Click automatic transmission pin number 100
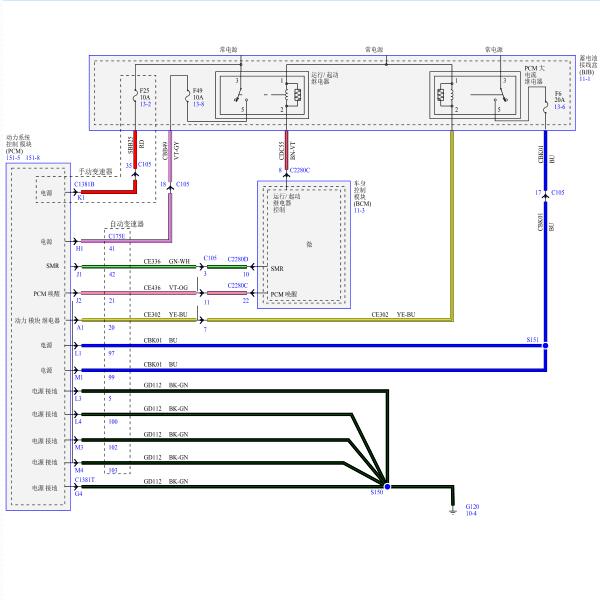This screenshot has height=600, width=600. coord(113,421)
